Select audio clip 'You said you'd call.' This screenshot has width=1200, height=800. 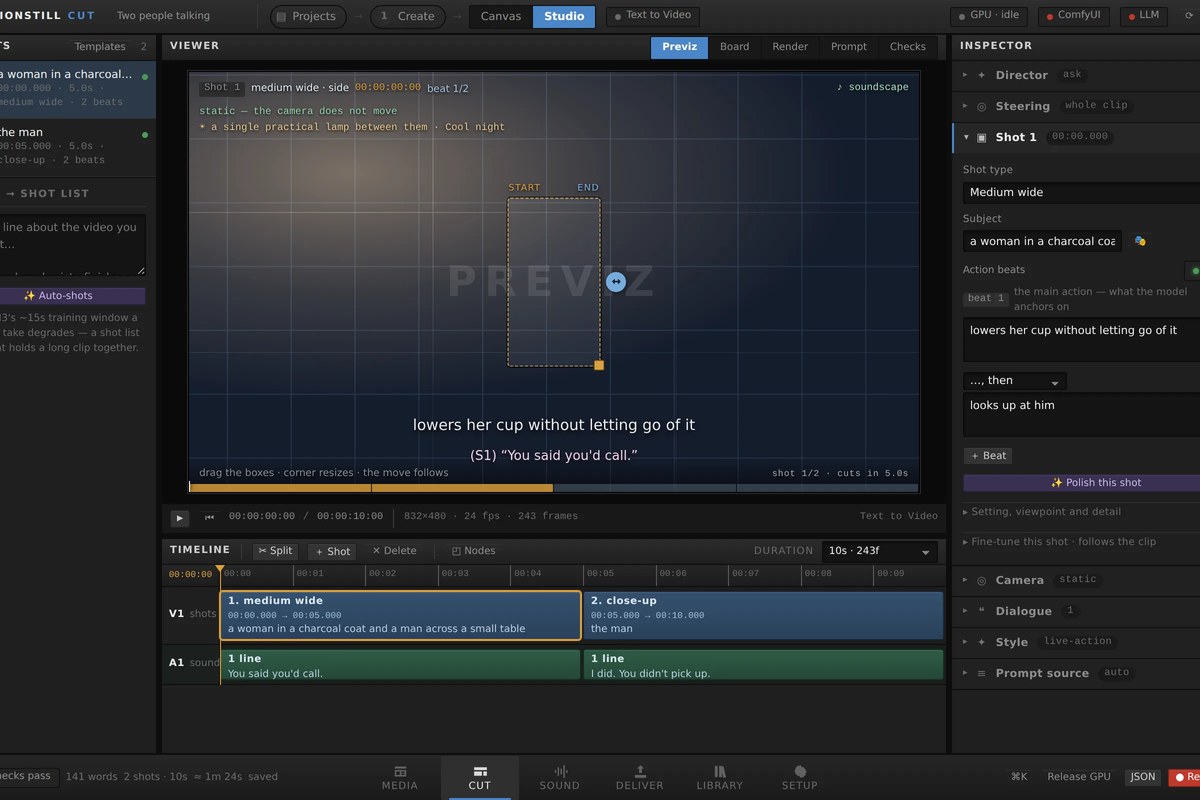coord(400,666)
